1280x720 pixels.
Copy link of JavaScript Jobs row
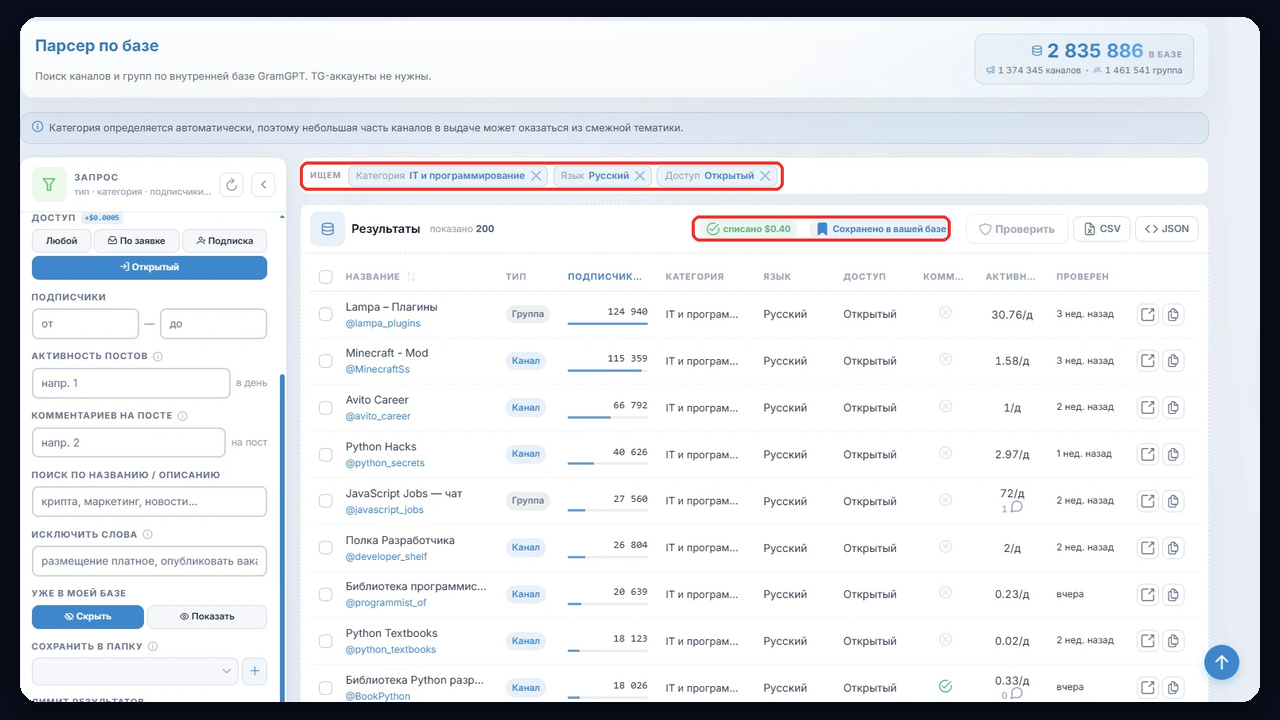pyautogui.click(x=1173, y=500)
